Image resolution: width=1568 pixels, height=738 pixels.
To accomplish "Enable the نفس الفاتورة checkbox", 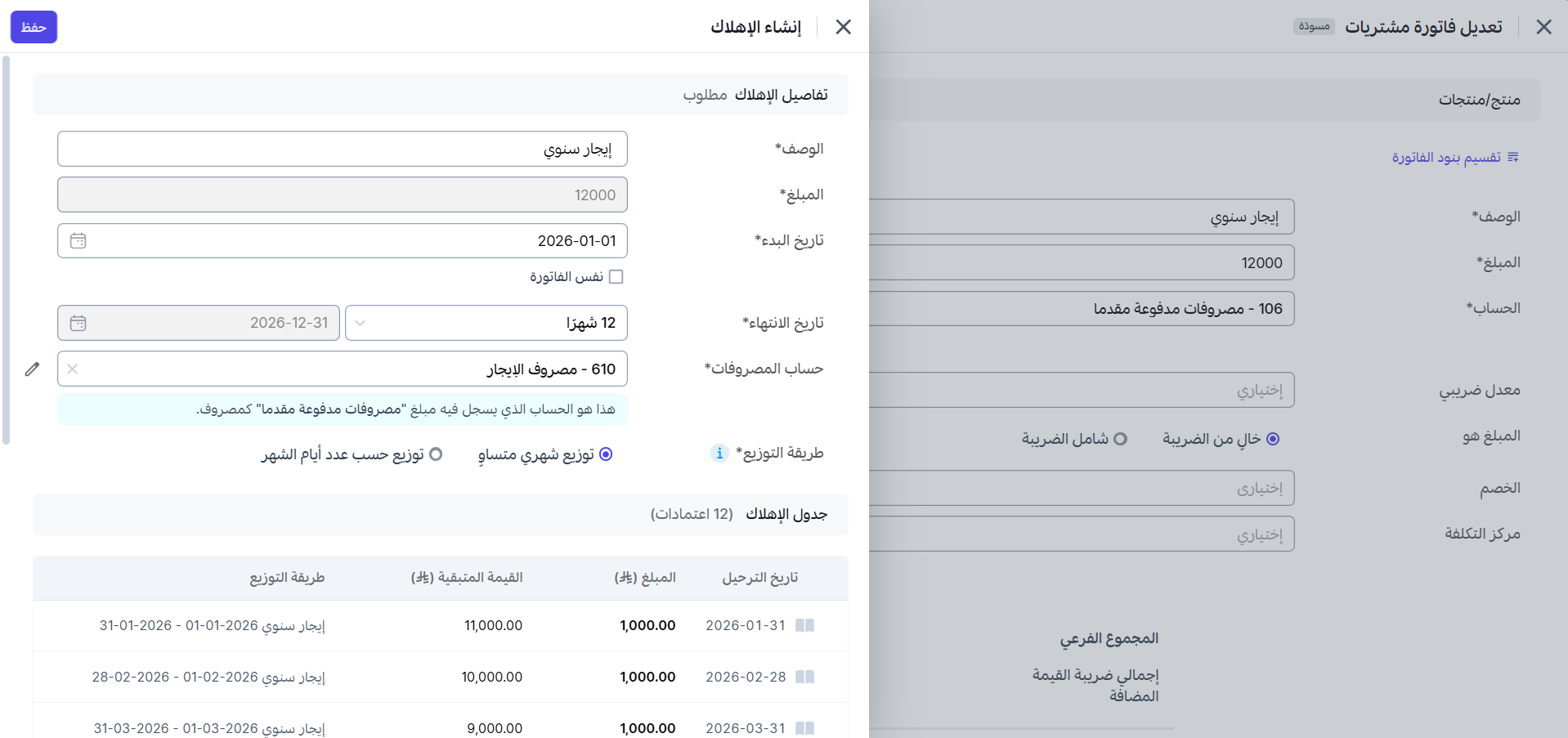I will coord(616,277).
